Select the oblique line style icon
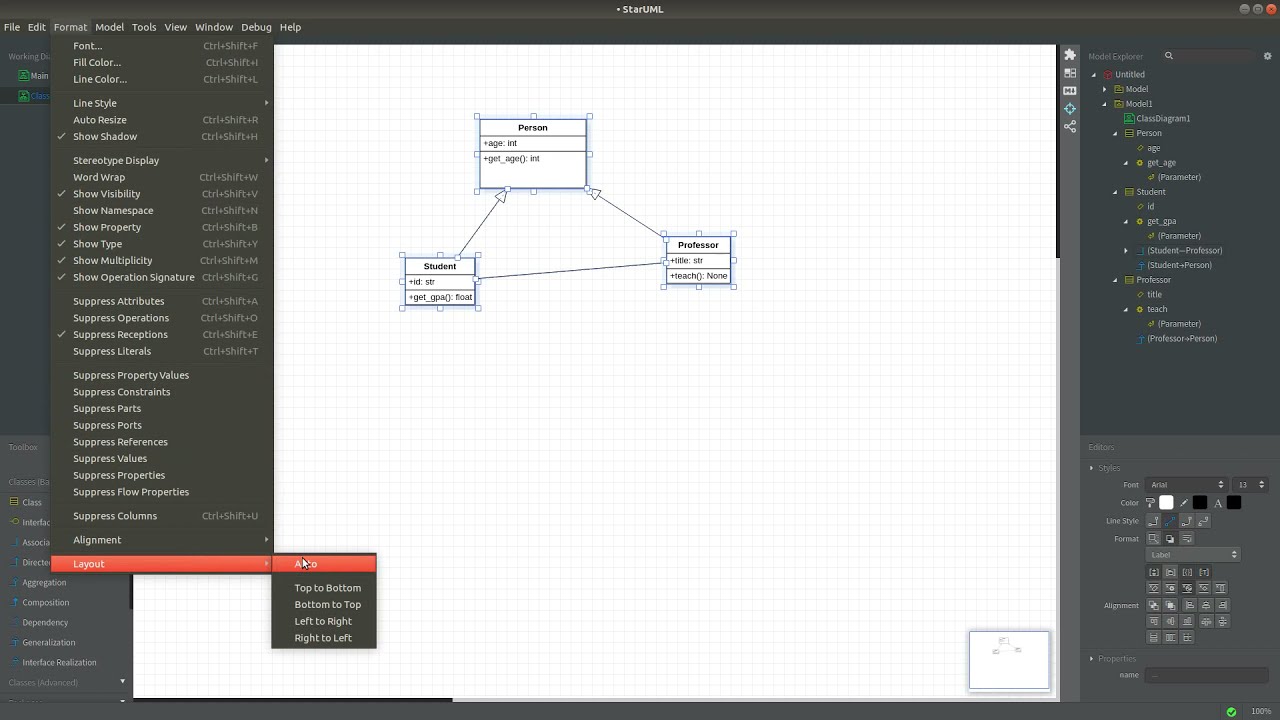Viewport: 1280px width, 720px height. click(x=1170, y=521)
